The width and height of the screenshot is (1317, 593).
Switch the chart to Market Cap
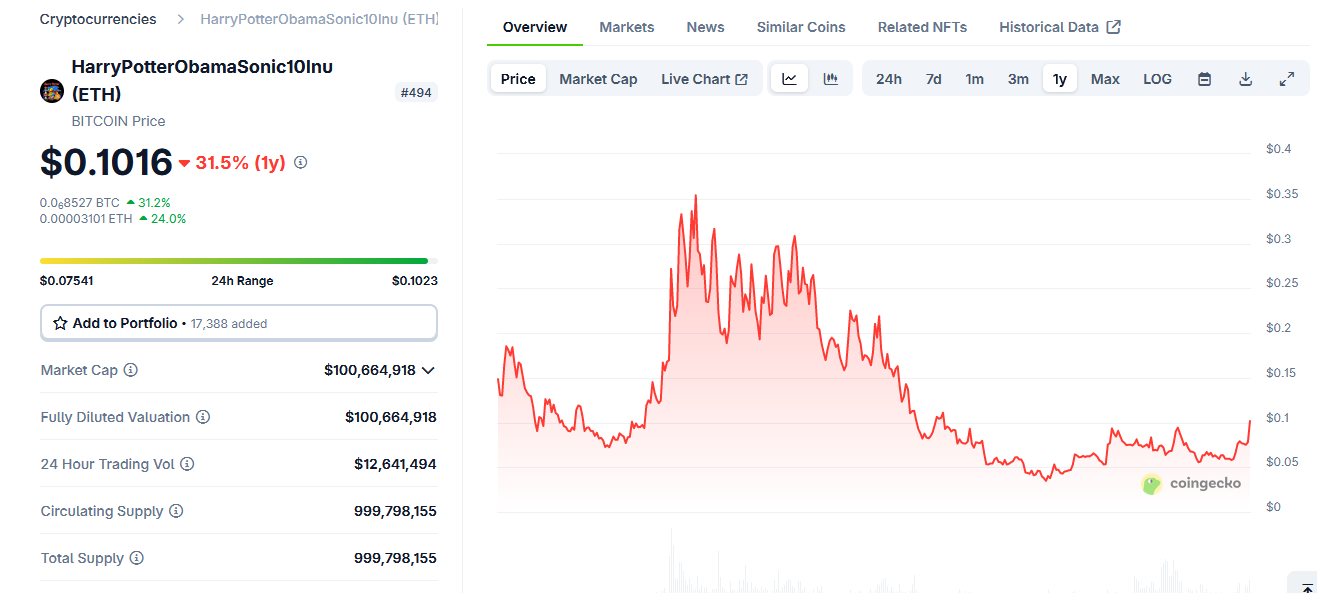(x=598, y=79)
